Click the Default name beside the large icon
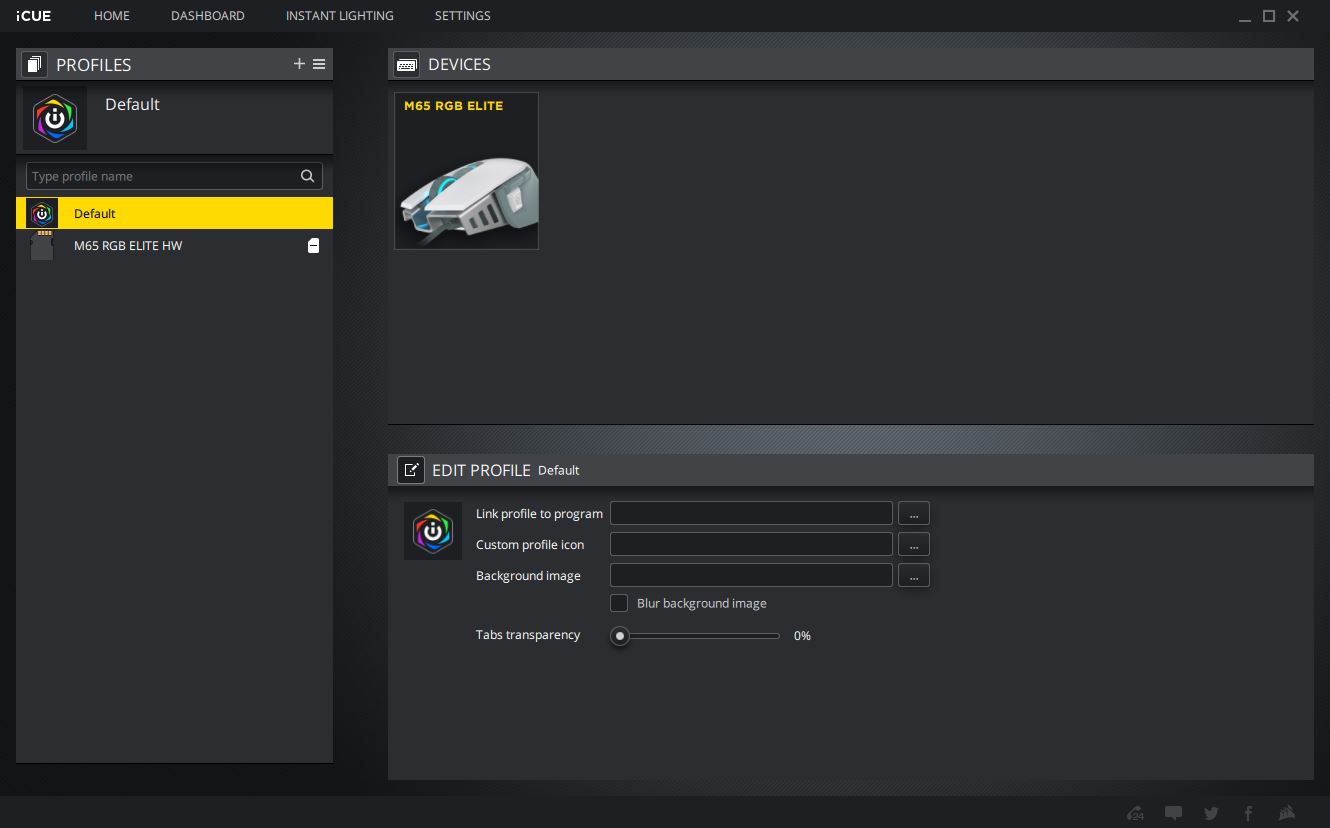Image resolution: width=1330 pixels, height=828 pixels. click(x=132, y=104)
